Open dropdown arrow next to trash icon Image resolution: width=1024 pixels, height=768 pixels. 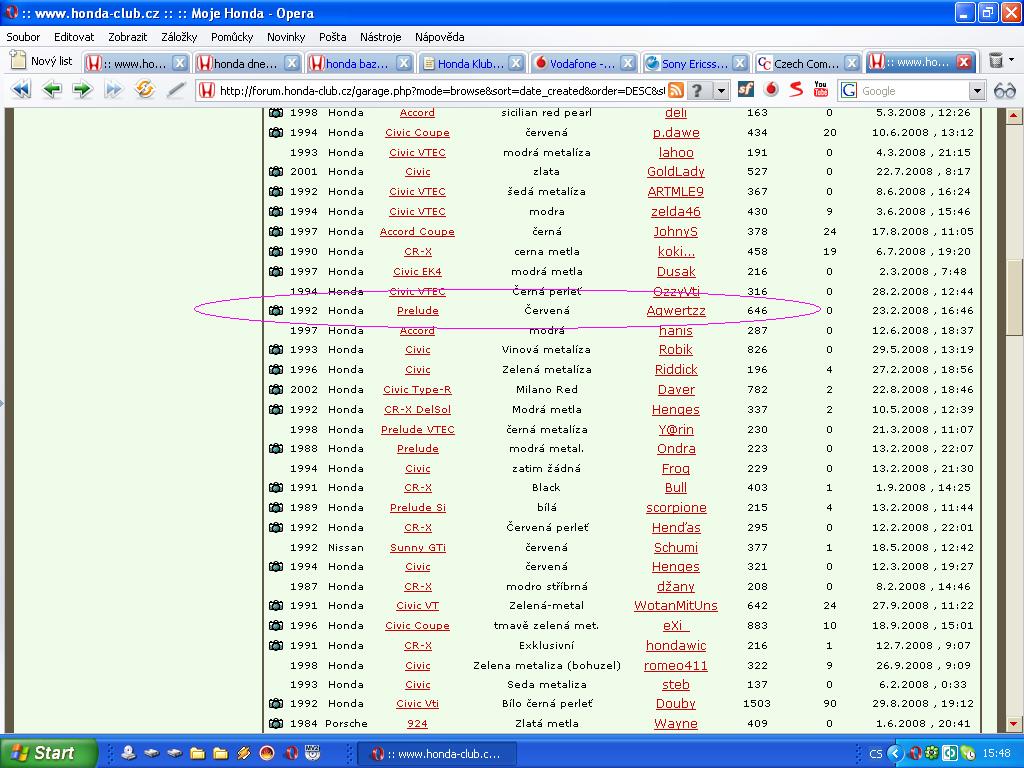(x=1011, y=62)
